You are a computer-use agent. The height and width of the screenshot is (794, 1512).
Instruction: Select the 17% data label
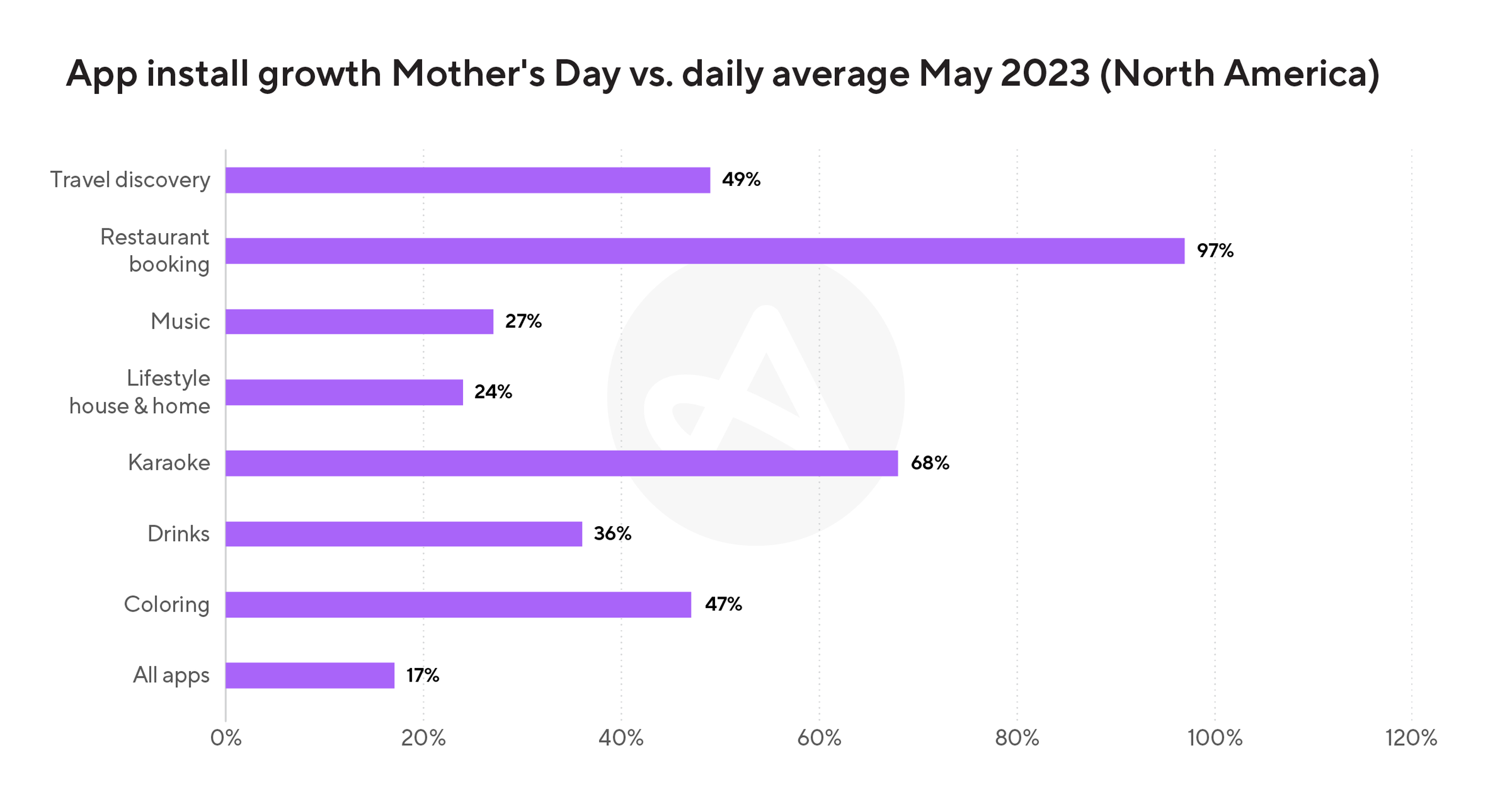423,675
